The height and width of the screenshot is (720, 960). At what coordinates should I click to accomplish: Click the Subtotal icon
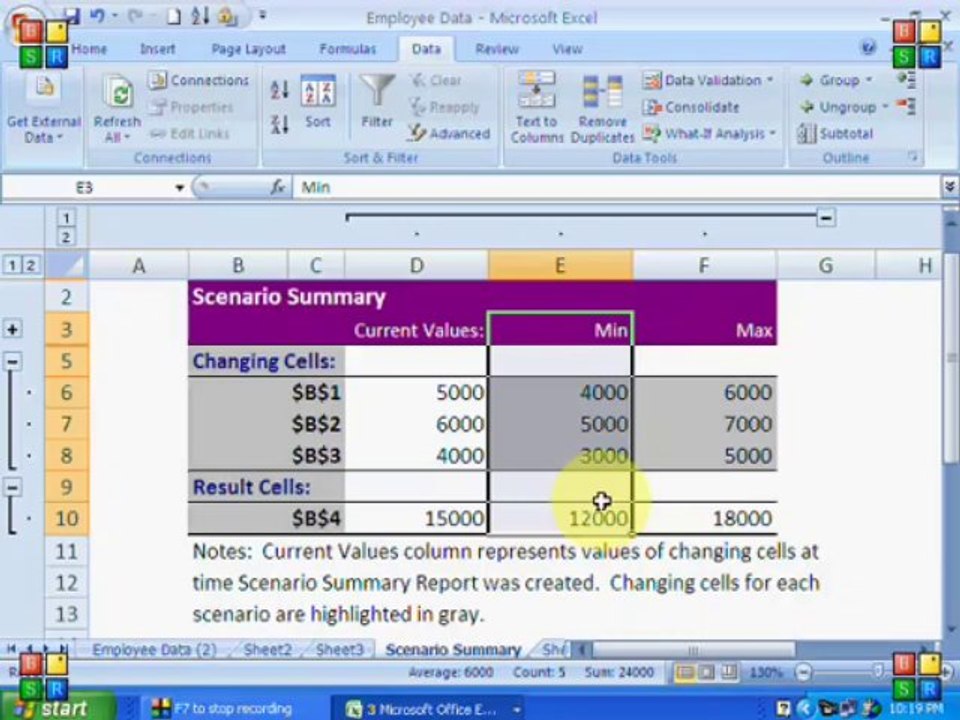pos(835,133)
